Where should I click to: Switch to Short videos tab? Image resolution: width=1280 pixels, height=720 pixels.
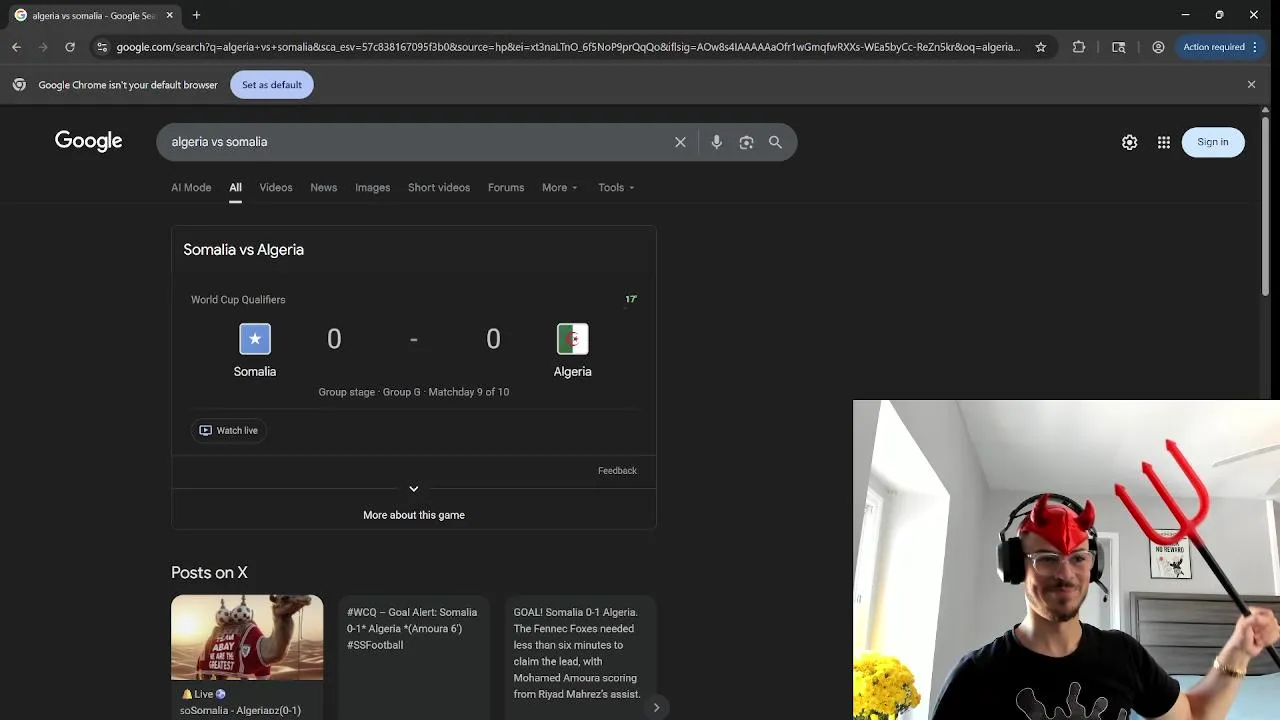pos(439,188)
